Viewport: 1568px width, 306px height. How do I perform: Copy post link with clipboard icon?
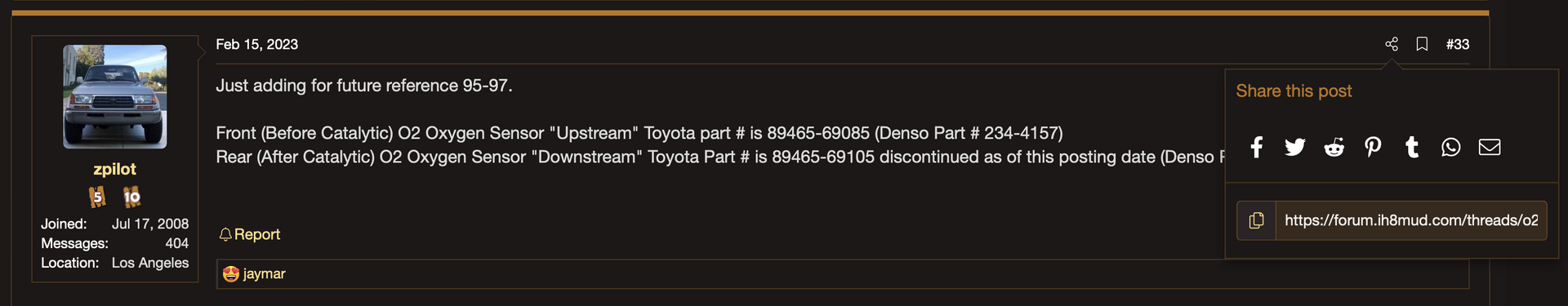[1256, 220]
